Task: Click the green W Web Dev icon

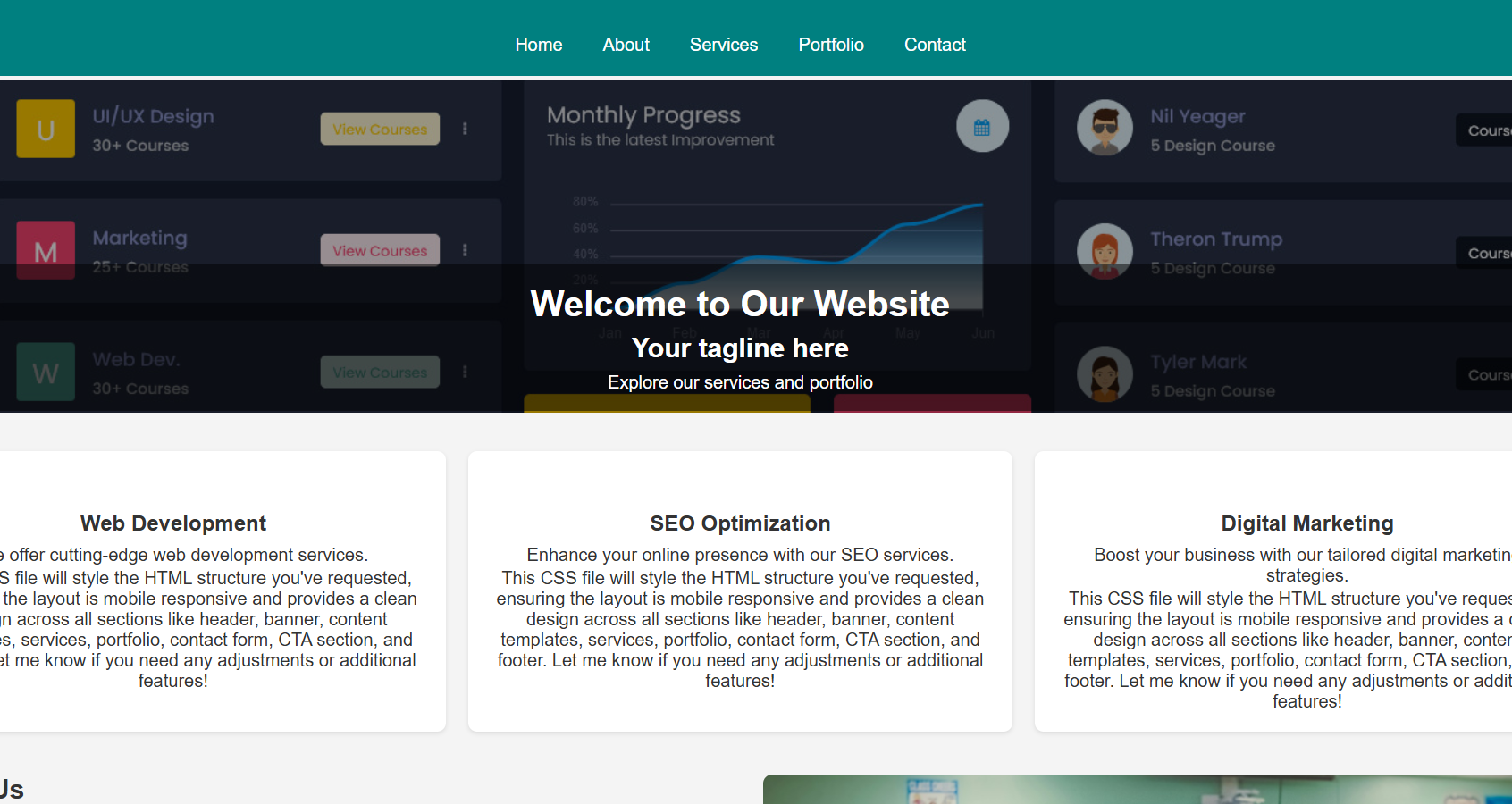Action: (x=46, y=372)
